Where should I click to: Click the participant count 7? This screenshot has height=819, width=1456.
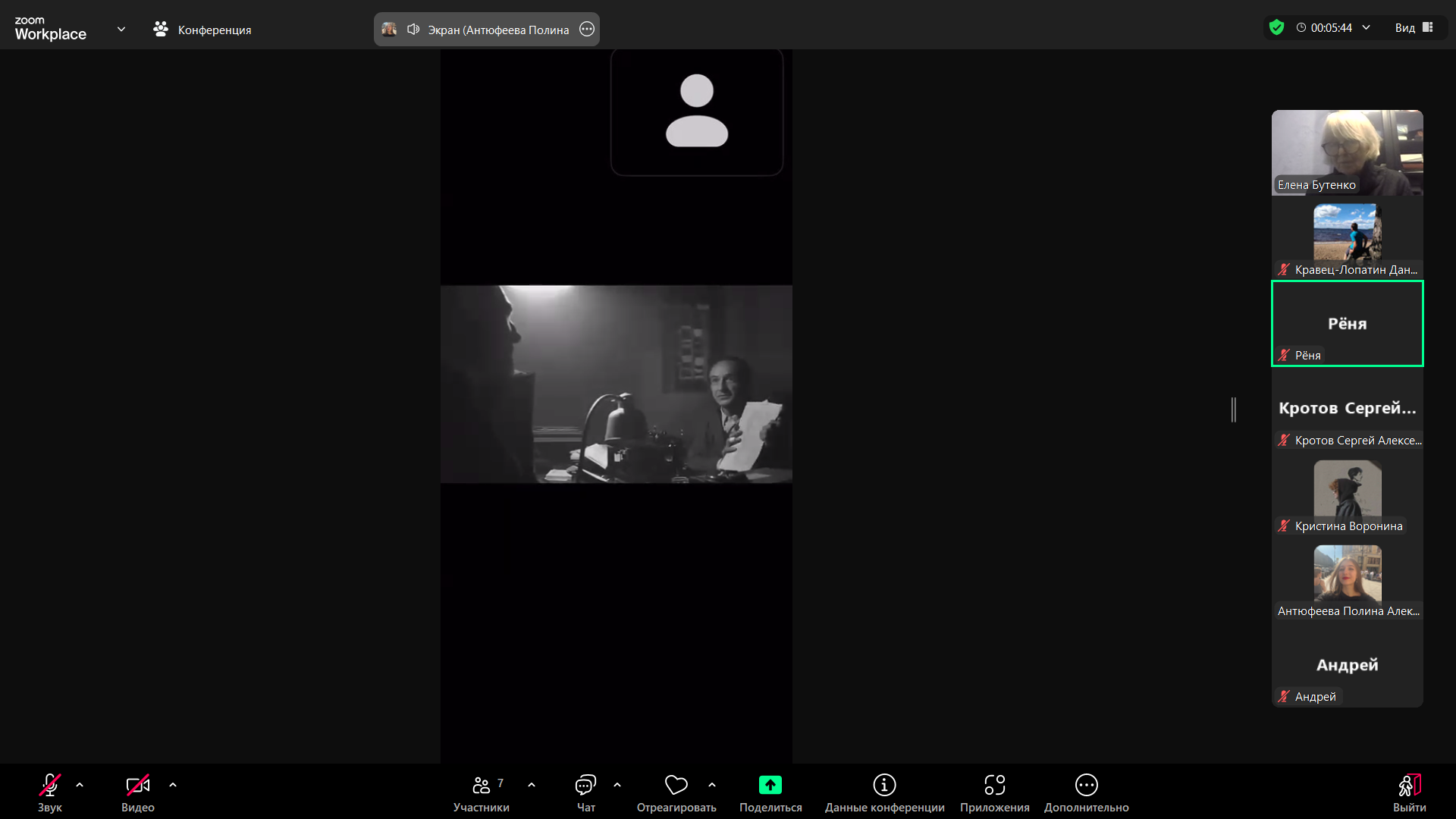pos(500,783)
